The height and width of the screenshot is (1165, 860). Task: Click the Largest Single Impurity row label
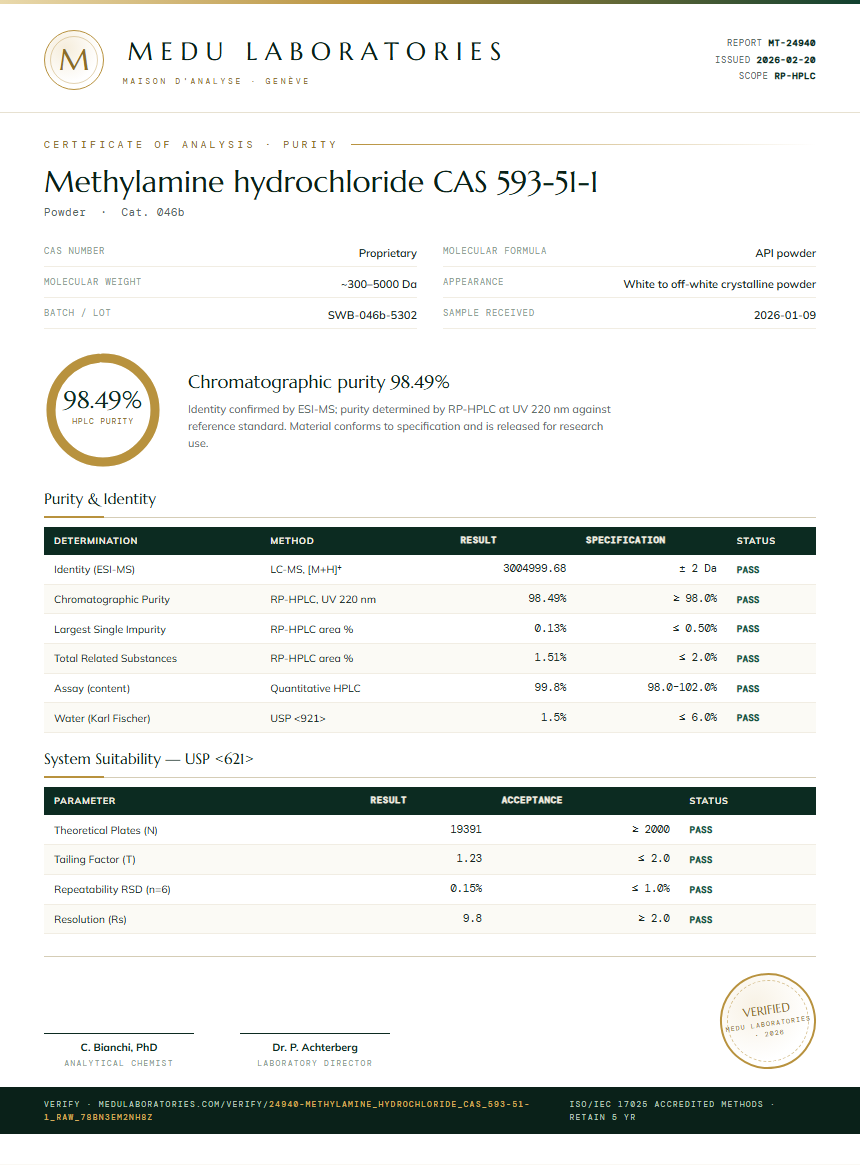click(109, 629)
